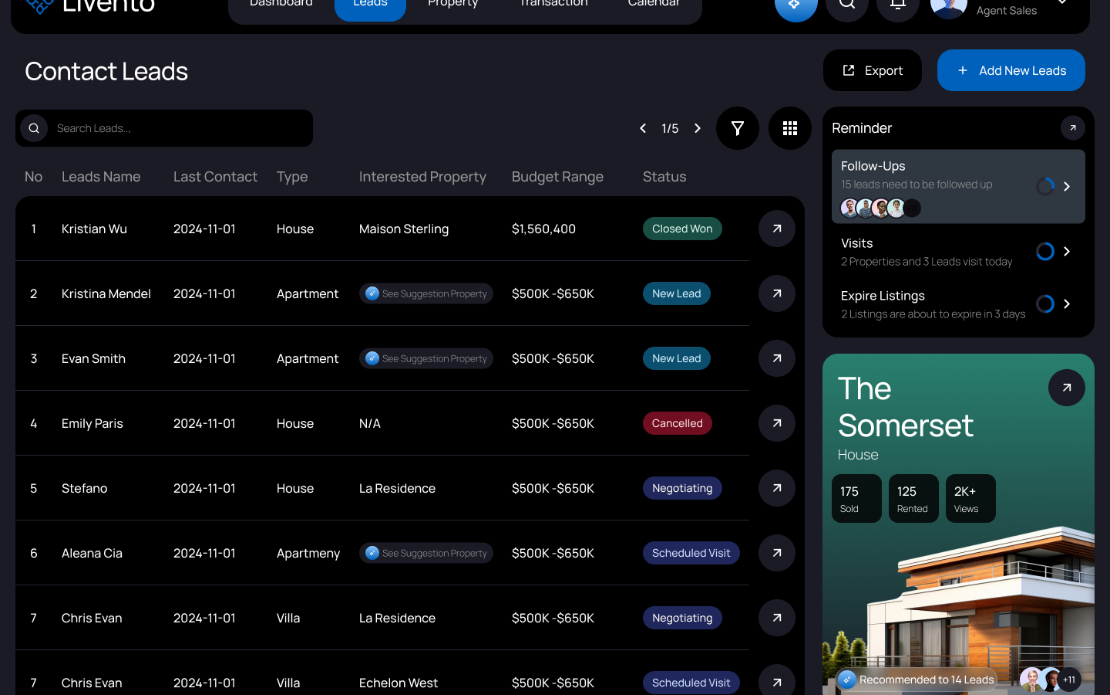Click the Export button
The height and width of the screenshot is (695, 1110).
[872, 70]
